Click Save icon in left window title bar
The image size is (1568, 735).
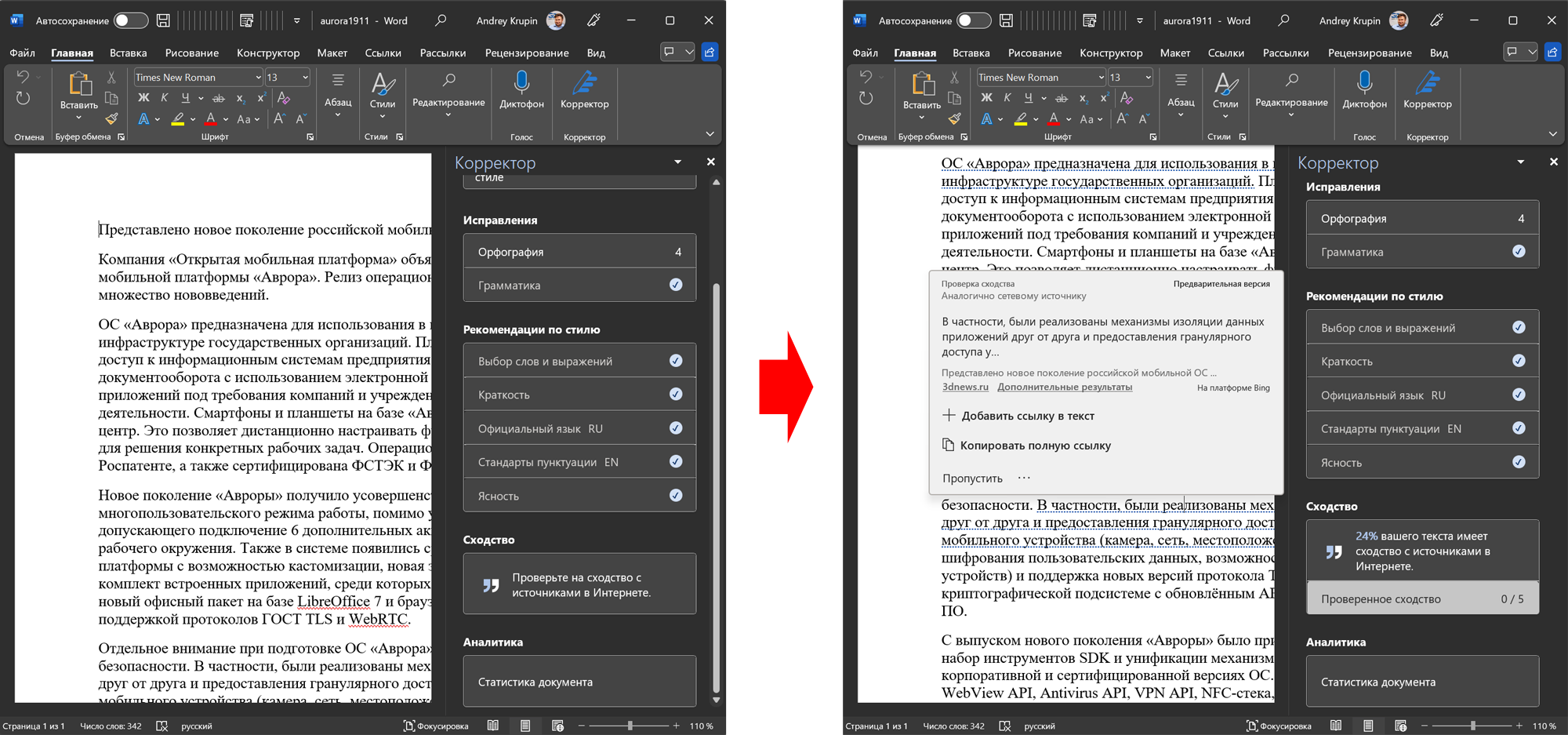point(163,20)
